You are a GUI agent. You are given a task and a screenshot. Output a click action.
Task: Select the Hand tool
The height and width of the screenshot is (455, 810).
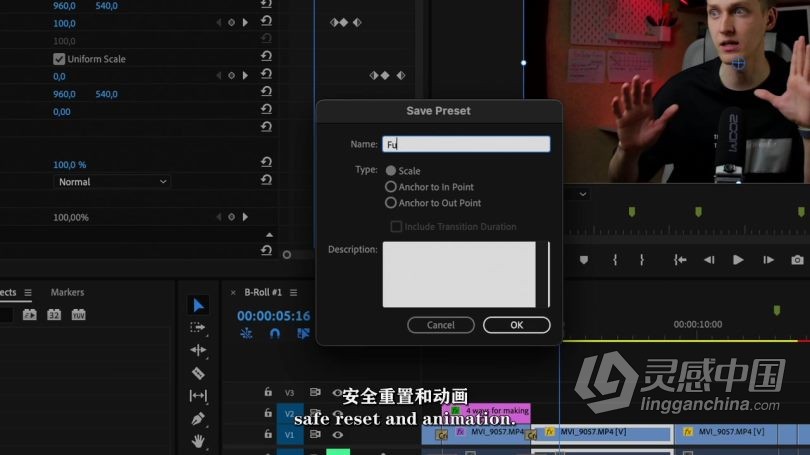pos(198,441)
